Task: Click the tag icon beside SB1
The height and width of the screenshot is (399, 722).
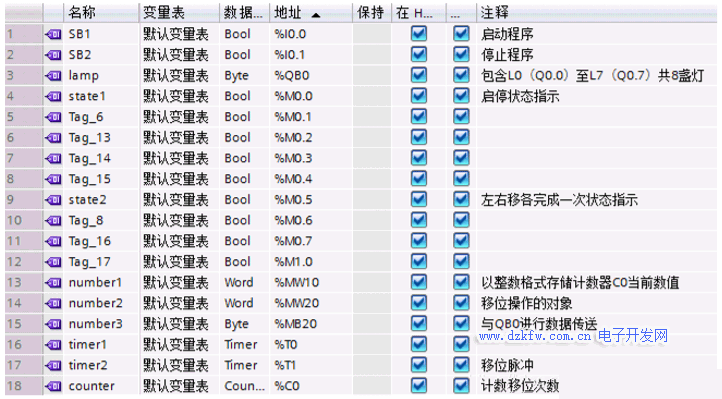Action: [54, 34]
